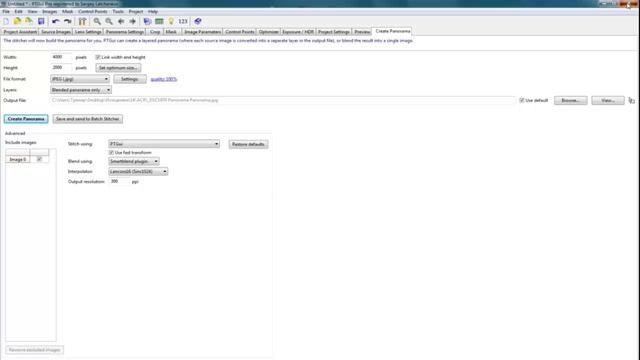Click the Save project floppy icon

[41, 21]
